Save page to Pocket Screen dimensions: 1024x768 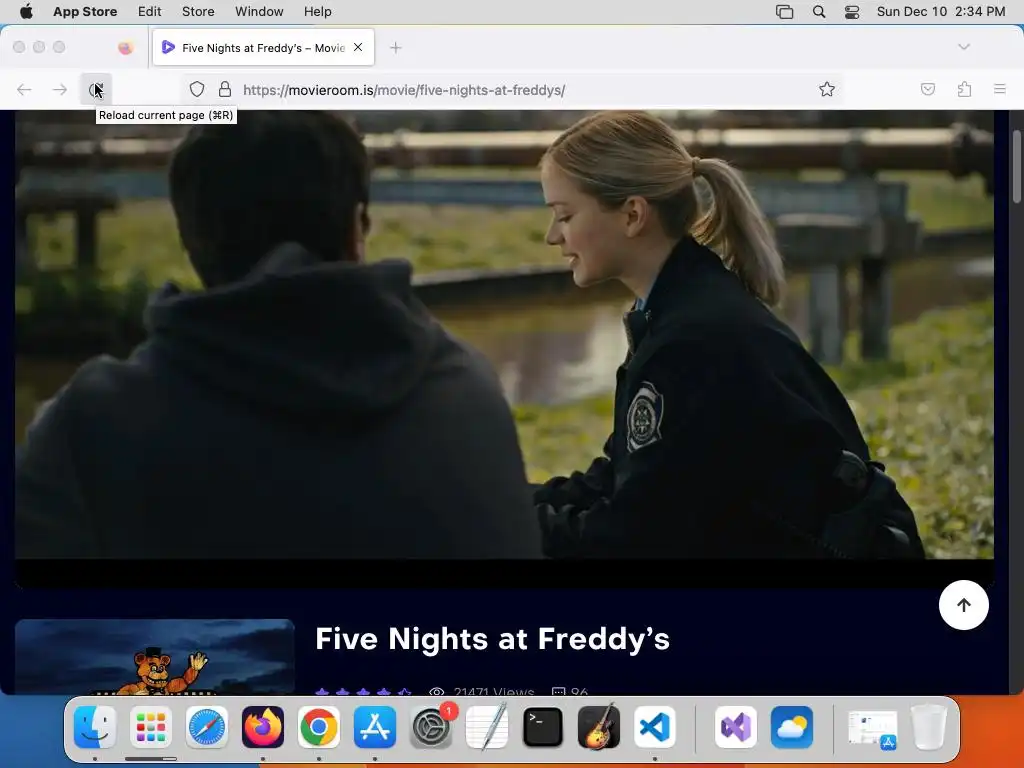coord(927,89)
